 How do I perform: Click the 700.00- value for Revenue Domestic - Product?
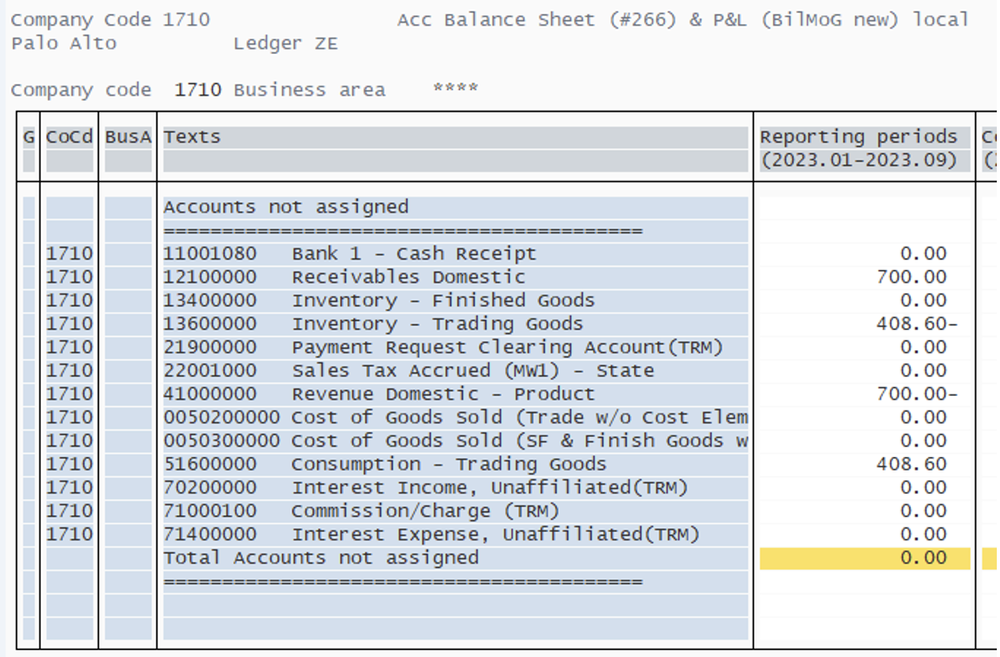pos(915,394)
